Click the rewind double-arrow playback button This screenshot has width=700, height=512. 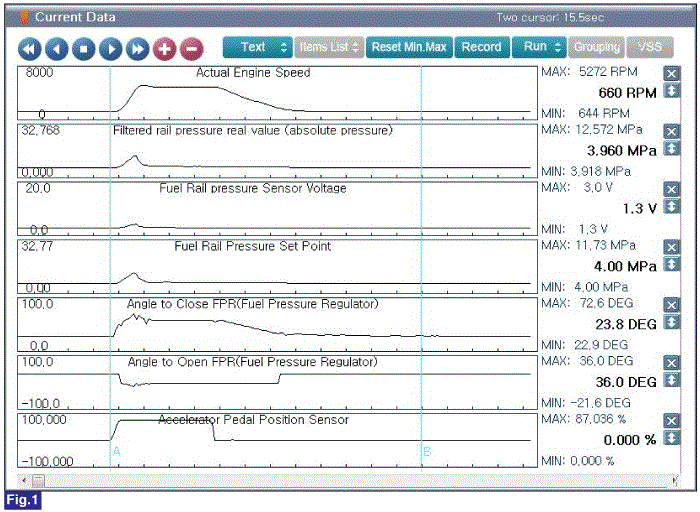(x=30, y=49)
